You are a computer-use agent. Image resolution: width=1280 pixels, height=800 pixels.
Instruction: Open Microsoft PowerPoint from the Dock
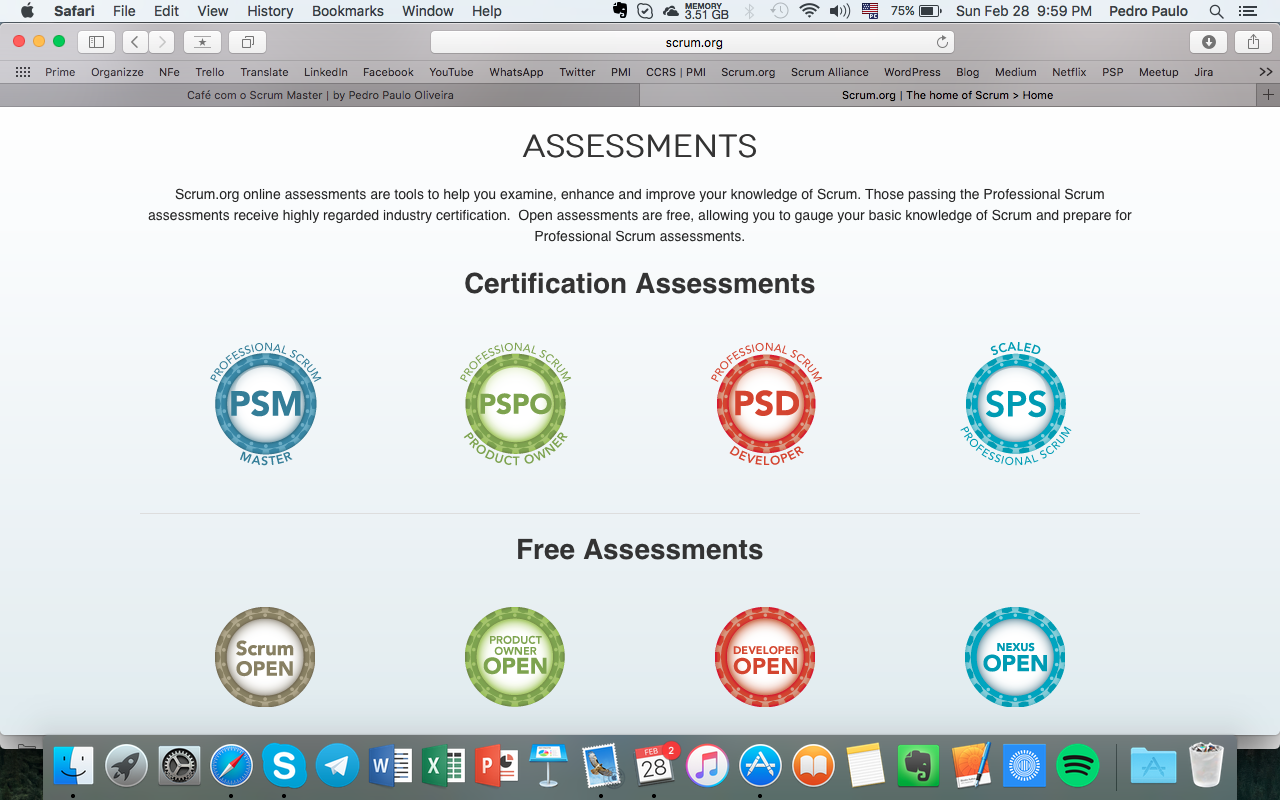pyautogui.click(x=495, y=765)
